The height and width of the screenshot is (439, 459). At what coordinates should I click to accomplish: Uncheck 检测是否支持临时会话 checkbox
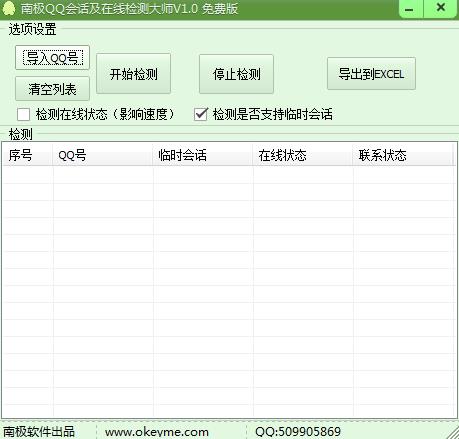(x=201, y=114)
